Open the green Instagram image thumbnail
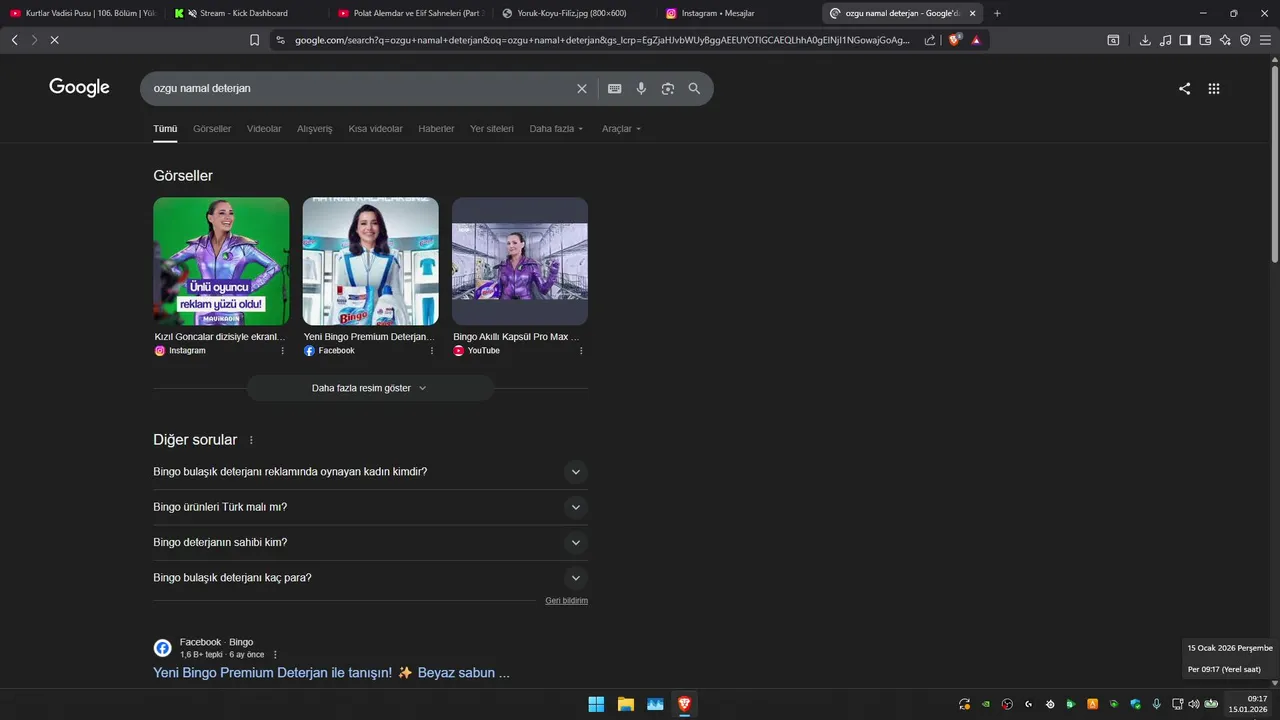Screen dimensions: 1280x720 click(x=221, y=261)
